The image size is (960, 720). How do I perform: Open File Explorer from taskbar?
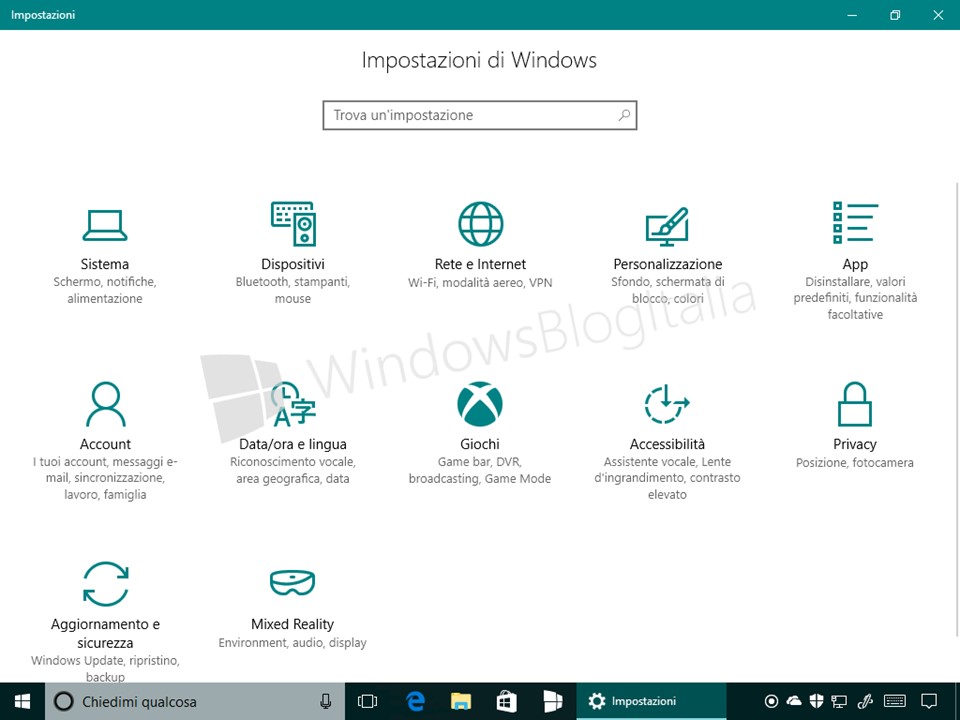(x=460, y=702)
